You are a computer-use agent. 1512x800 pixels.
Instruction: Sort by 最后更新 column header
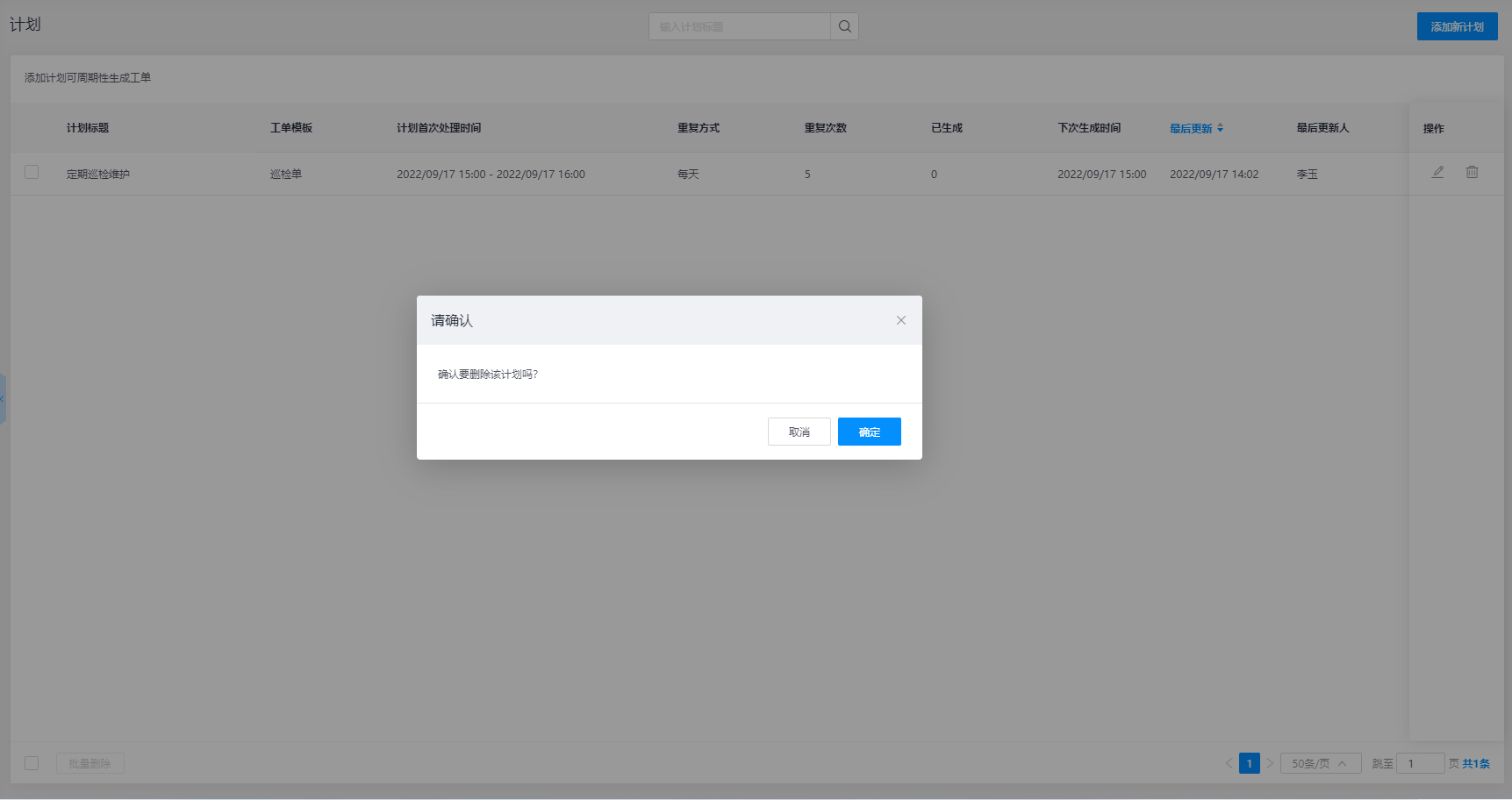(x=1191, y=128)
